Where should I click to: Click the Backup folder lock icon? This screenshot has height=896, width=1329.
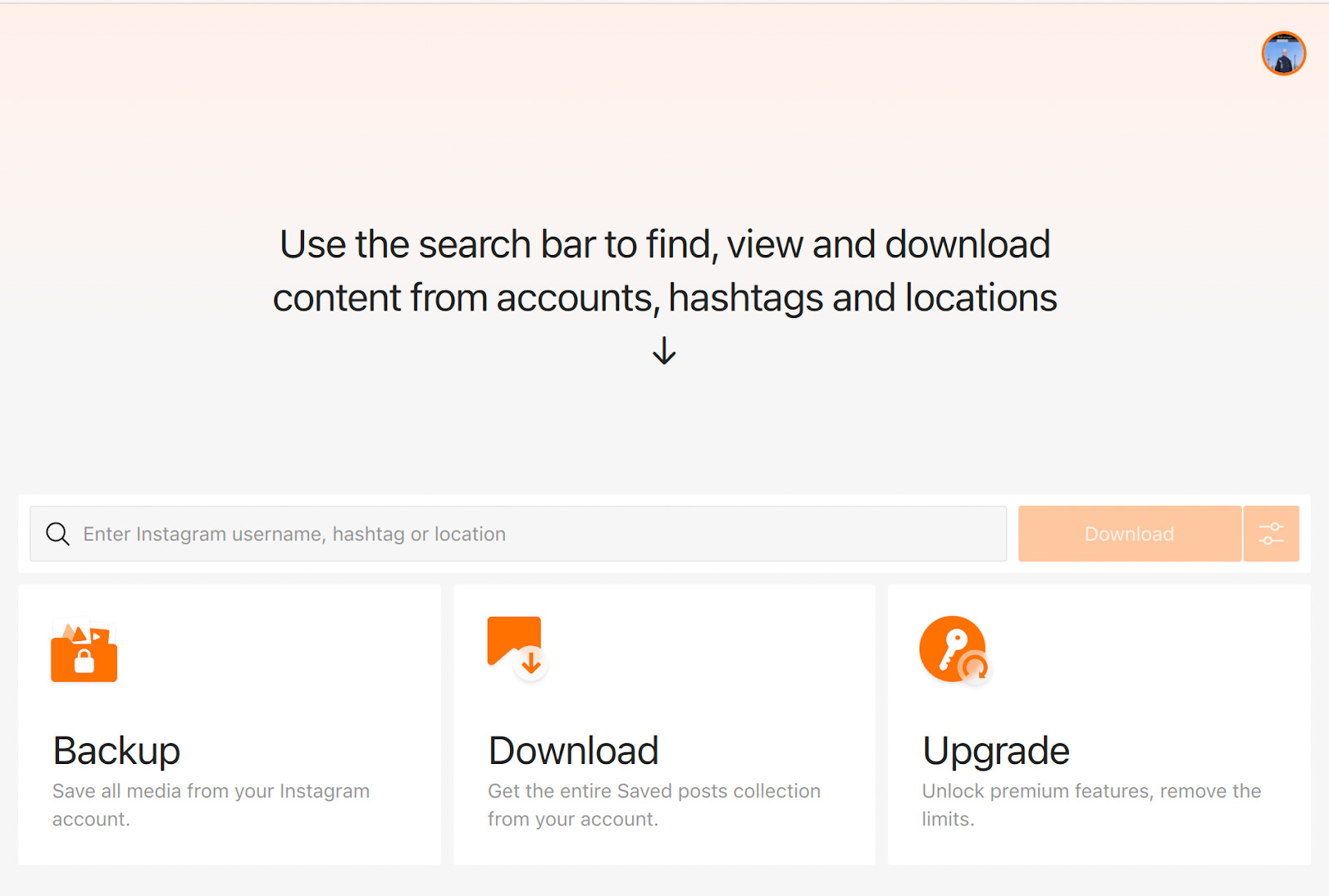pos(84,650)
